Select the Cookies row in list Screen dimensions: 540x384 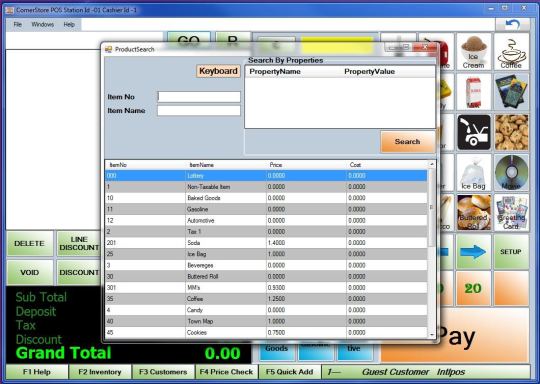266,332
